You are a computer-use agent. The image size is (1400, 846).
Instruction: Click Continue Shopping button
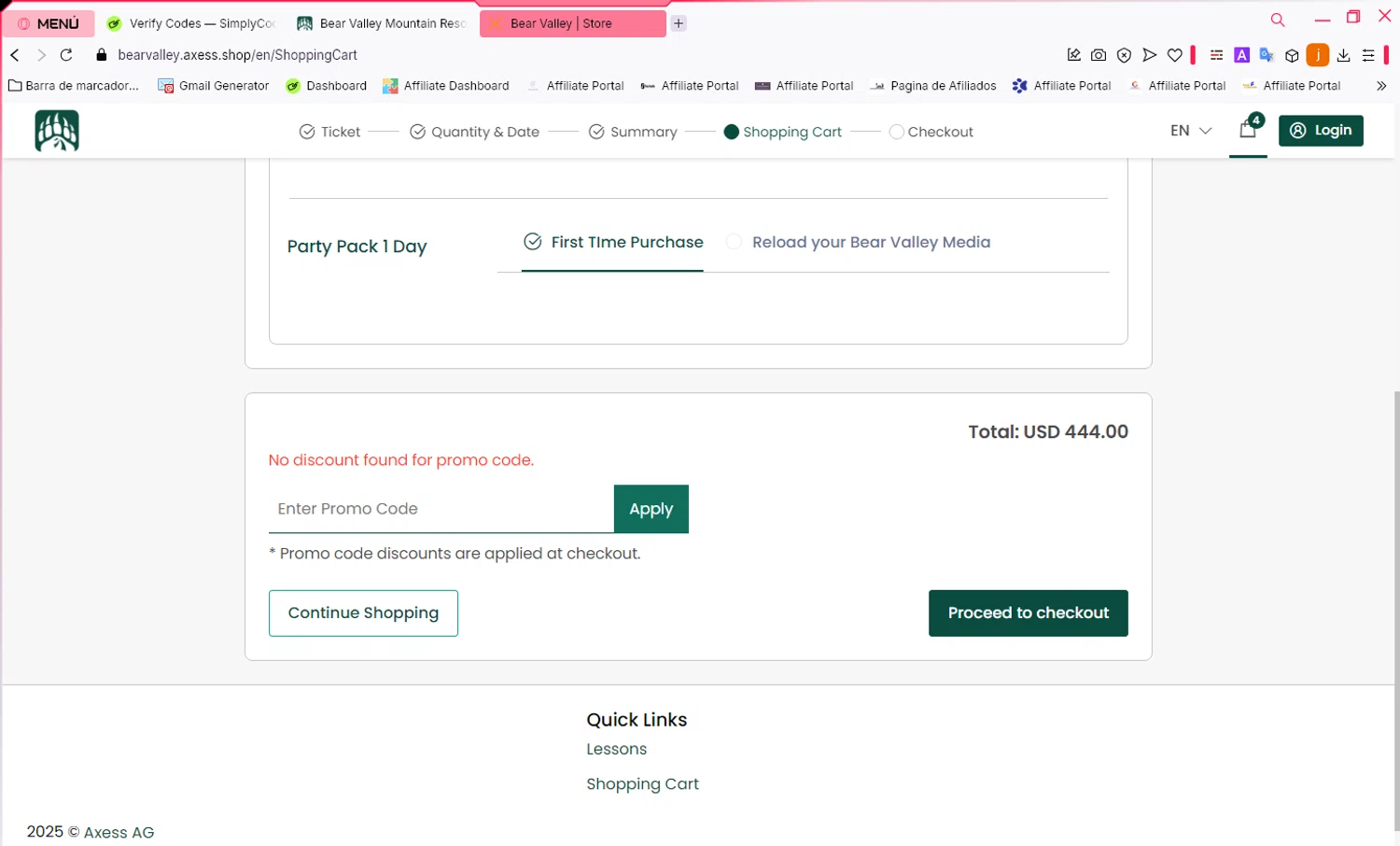tap(363, 613)
